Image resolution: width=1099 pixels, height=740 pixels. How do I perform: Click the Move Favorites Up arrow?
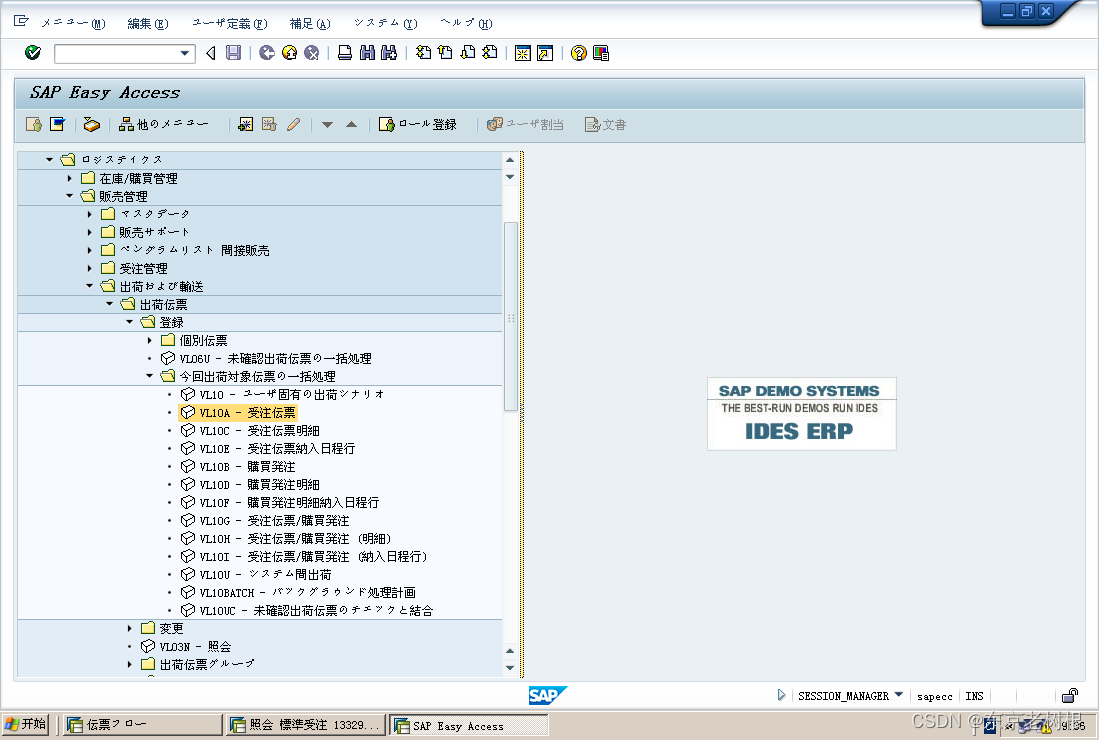click(351, 125)
